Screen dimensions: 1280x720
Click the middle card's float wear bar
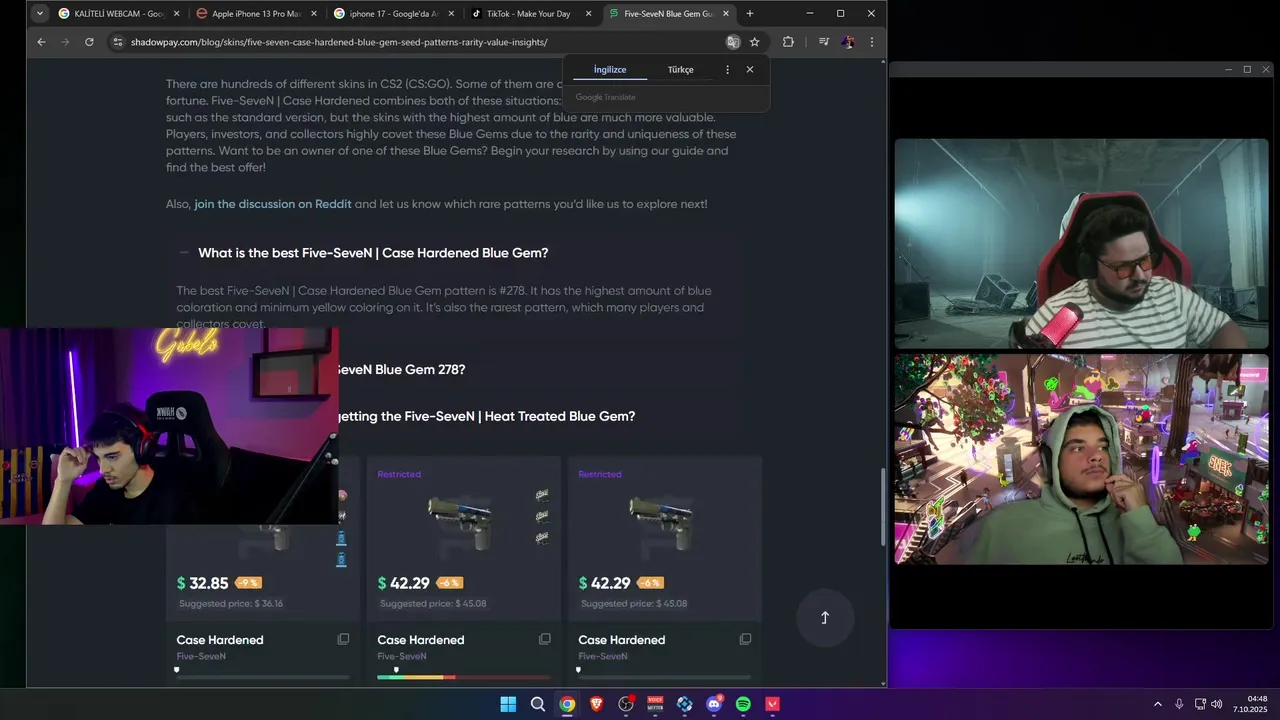pos(464,677)
